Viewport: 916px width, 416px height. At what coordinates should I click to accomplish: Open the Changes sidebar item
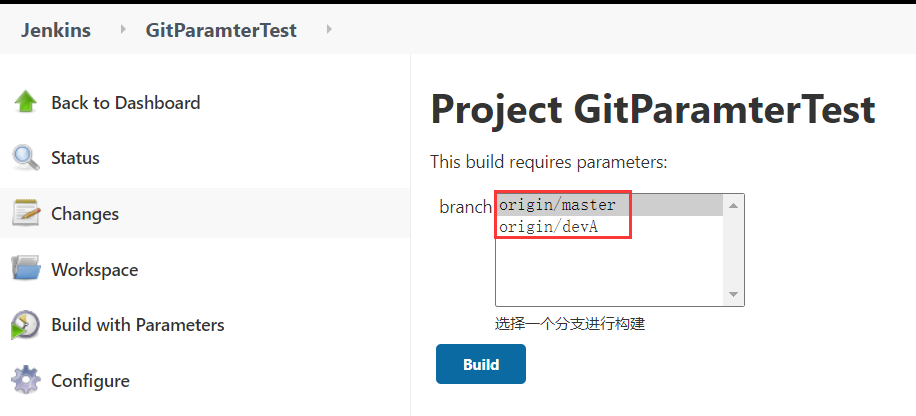tap(85, 214)
